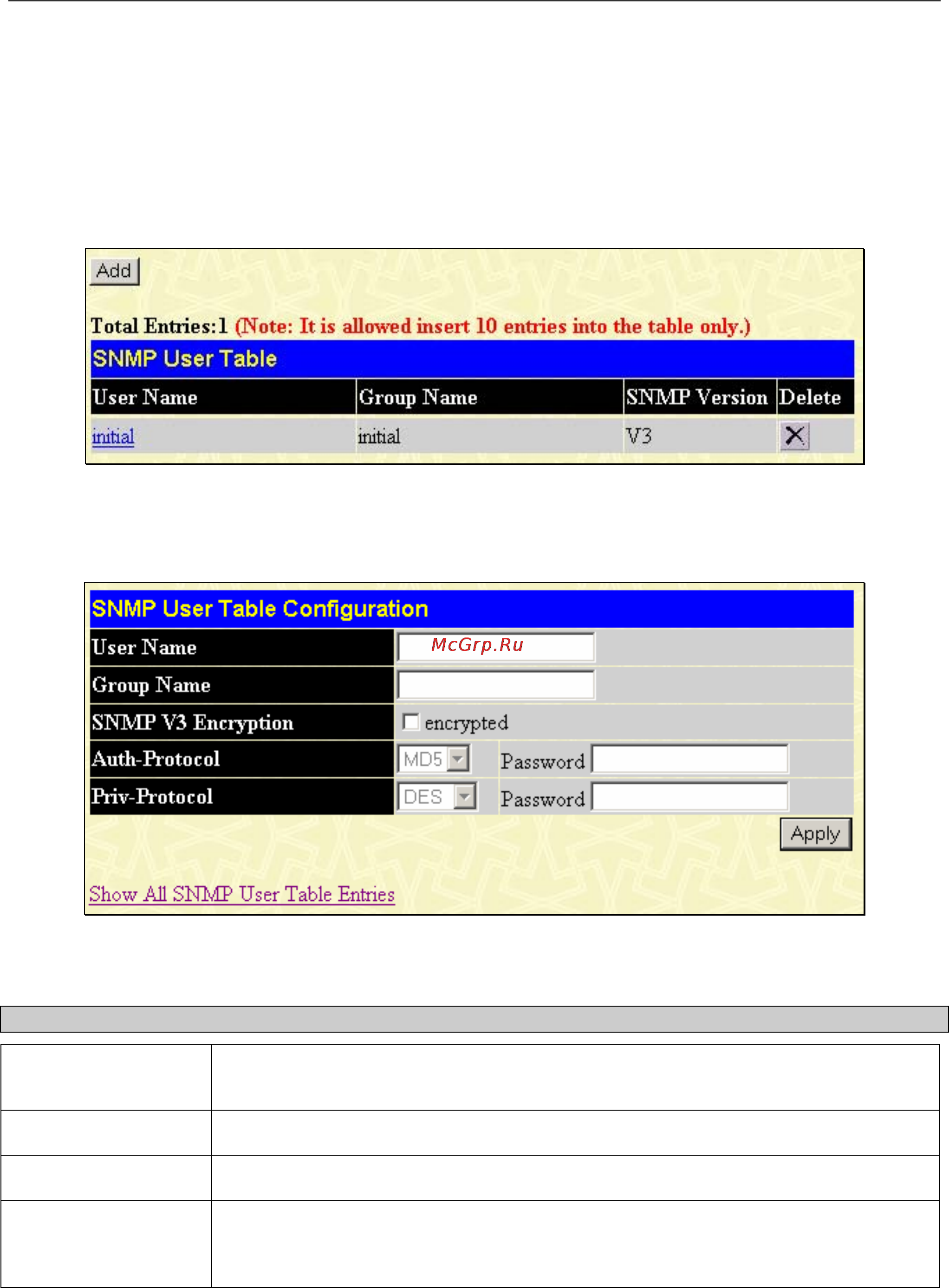Click the Delete column header
Viewport: 949px width, 1288px height.
click(816, 397)
